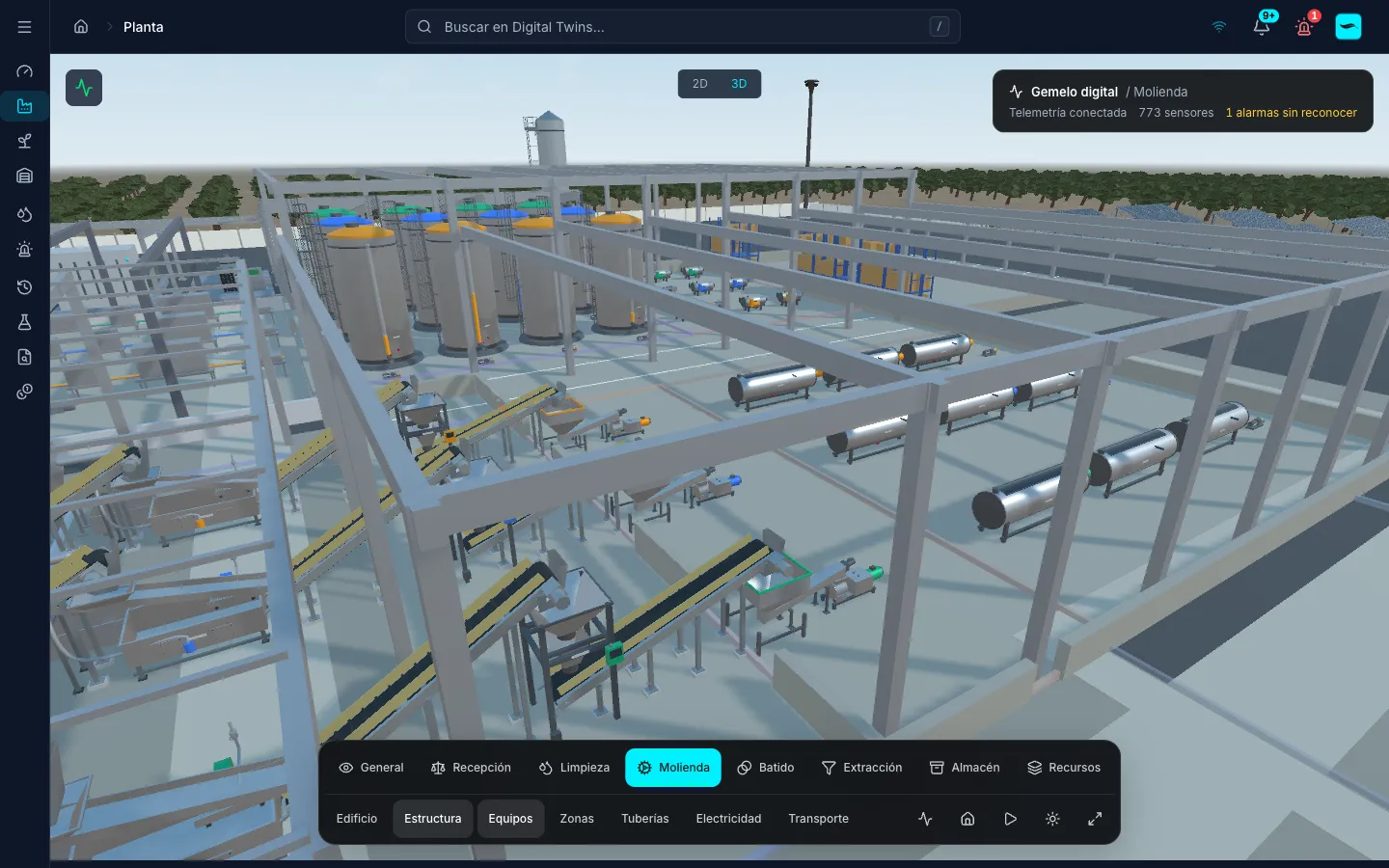Image resolution: width=1389 pixels, height=868 pixels.
Task: Go to home via breadcrumb house icon
Action: [81, 27]
